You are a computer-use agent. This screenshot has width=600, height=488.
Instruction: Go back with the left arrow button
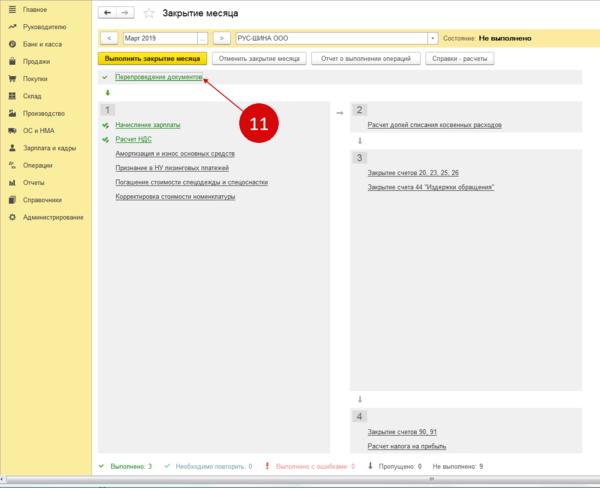tap(108, 13)
